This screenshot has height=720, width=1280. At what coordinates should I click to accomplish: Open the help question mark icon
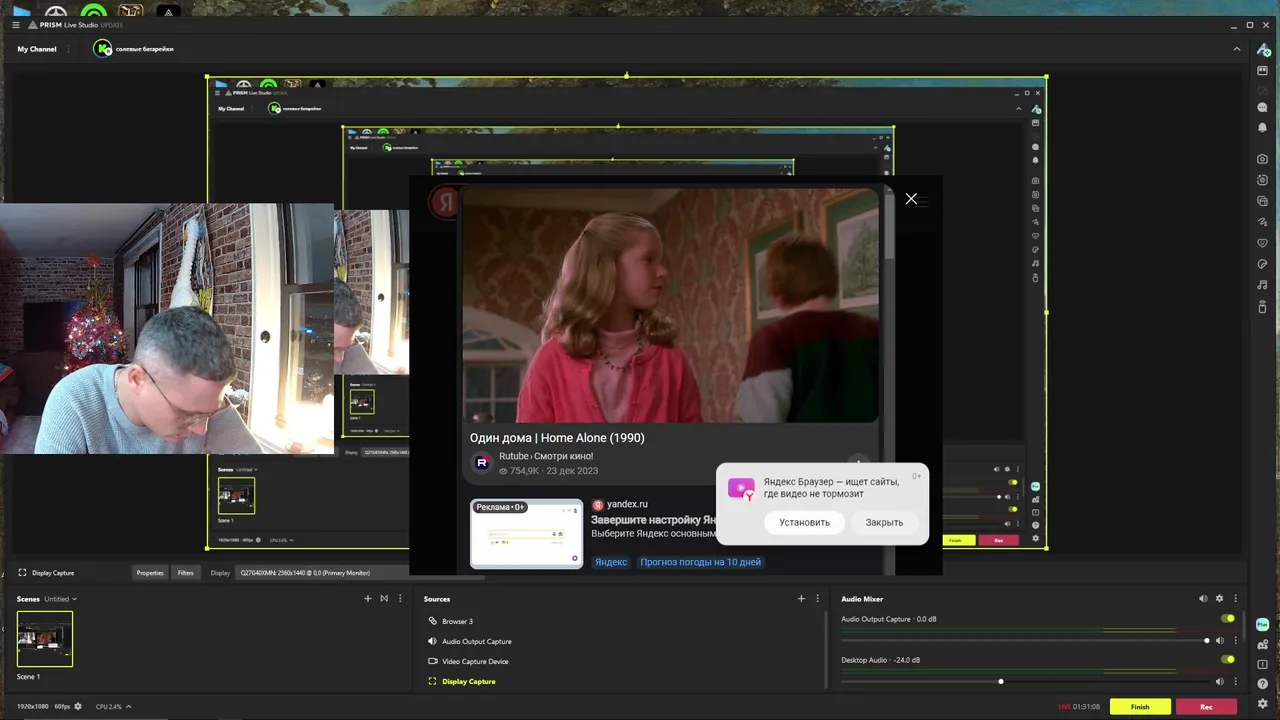(1262, 684)
